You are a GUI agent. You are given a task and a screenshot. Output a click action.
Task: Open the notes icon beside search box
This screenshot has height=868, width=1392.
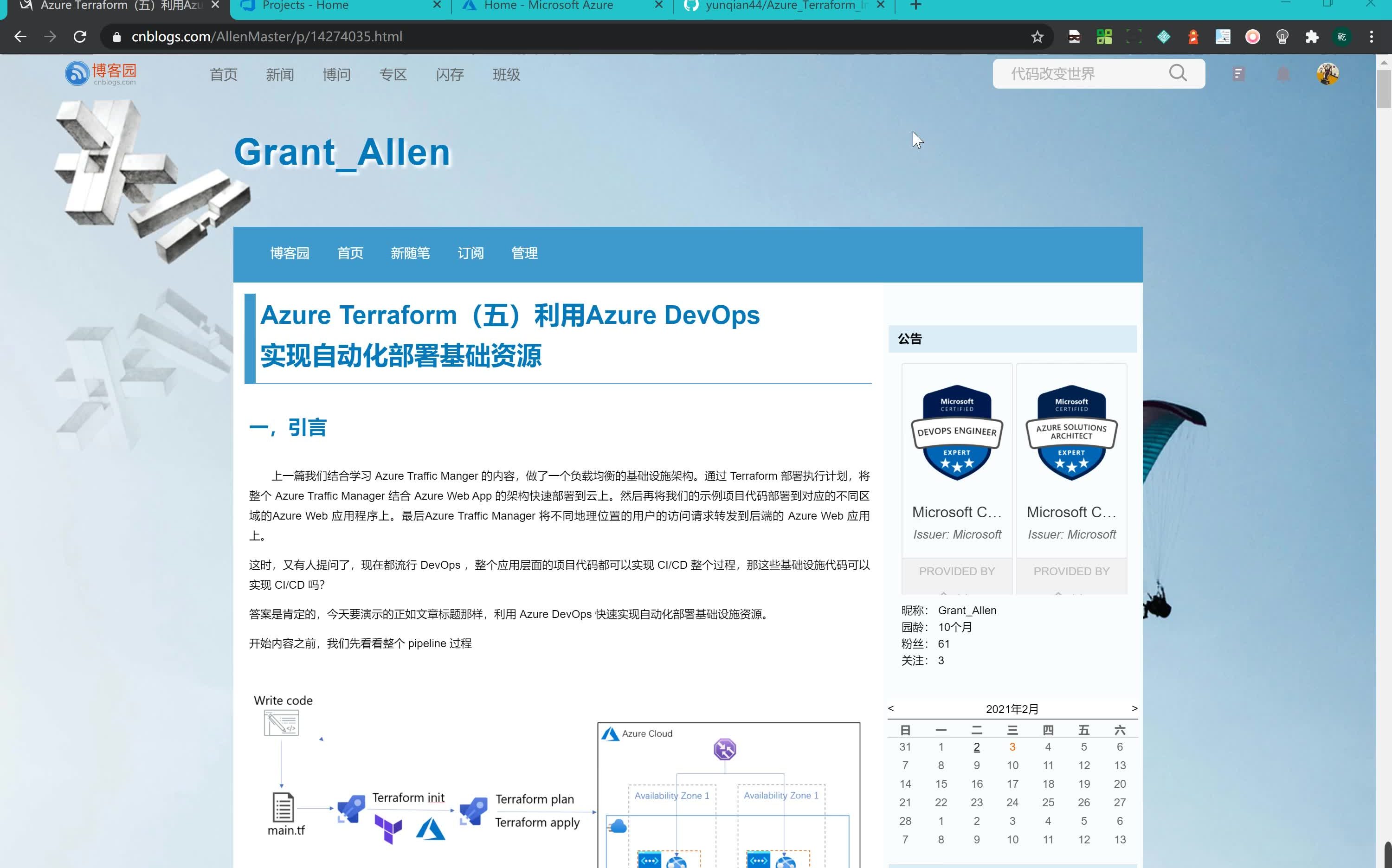(1238, 73)
